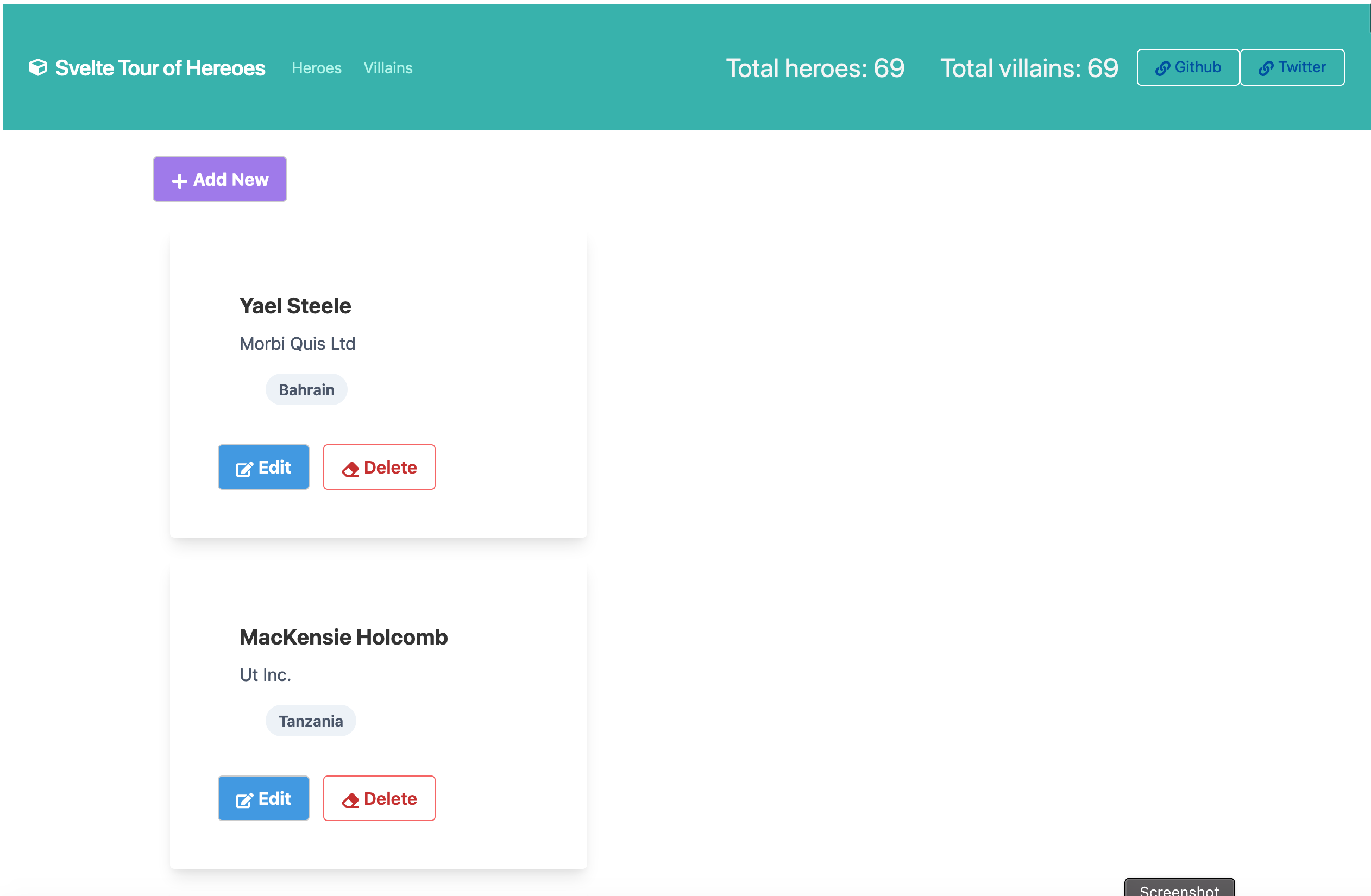Click the Bahrain country tag
The height and width of the screenshot is (896, 1371).
(306, 390)
